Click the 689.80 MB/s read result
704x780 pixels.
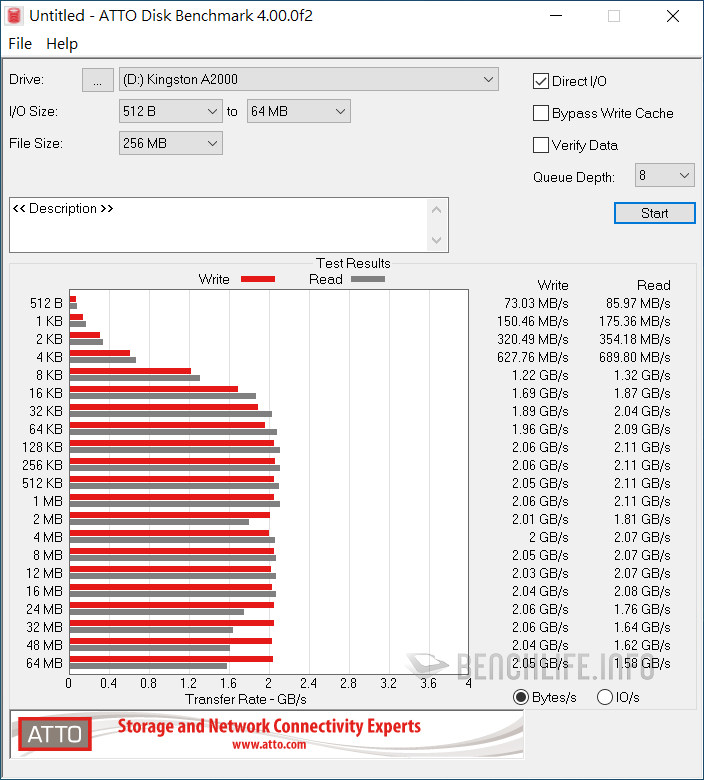(x=634, y=357)
